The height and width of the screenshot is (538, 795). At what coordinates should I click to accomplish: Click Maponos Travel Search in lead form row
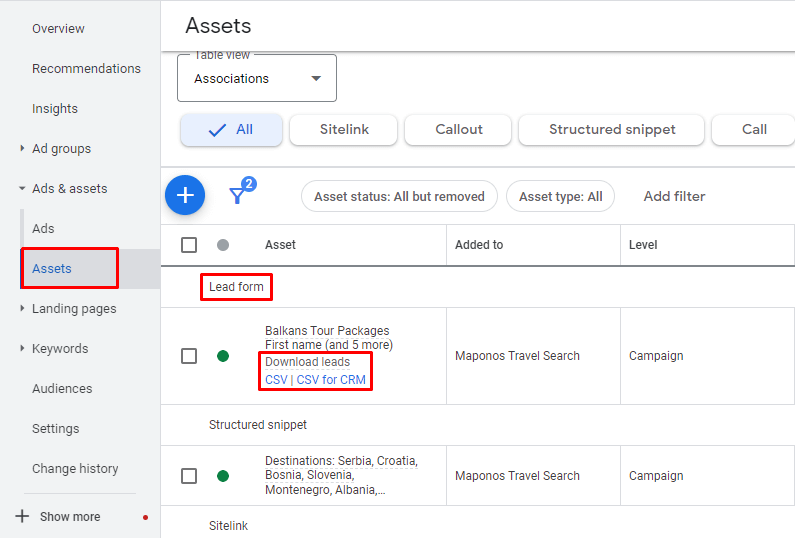coord(517,356)
